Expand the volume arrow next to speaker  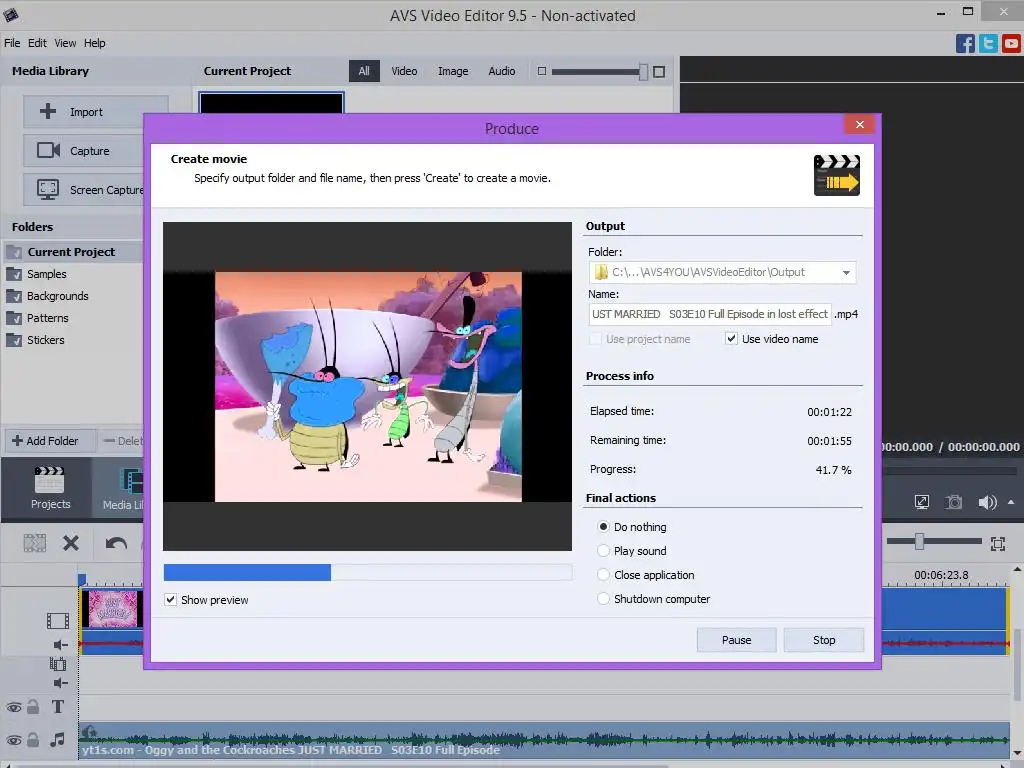1011,502
